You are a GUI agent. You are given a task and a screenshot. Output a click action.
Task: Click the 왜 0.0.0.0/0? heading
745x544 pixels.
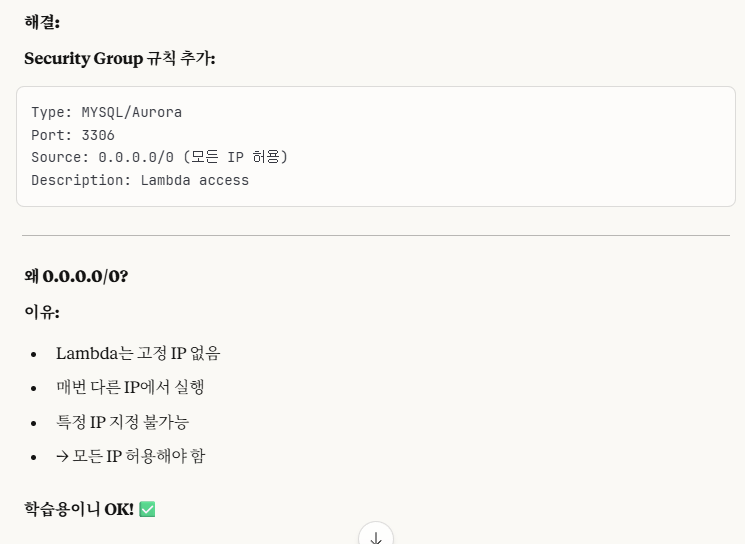pos(76,276)
